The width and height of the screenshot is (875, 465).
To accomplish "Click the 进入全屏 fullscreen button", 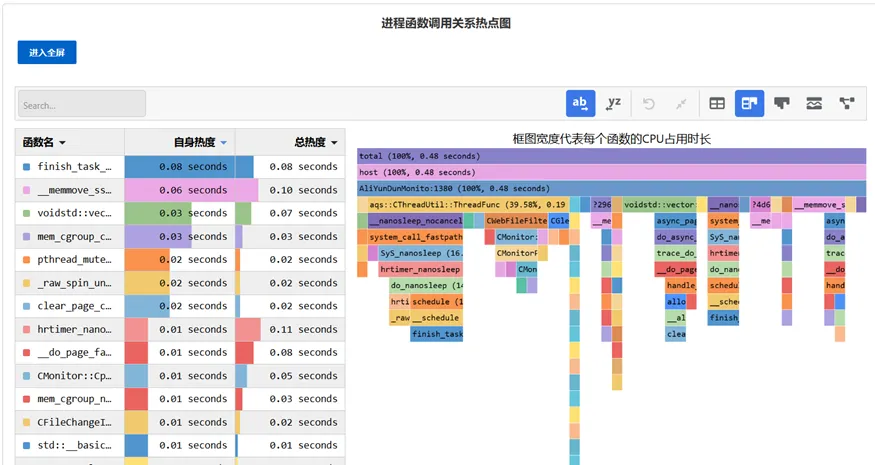I will [47, 52].
